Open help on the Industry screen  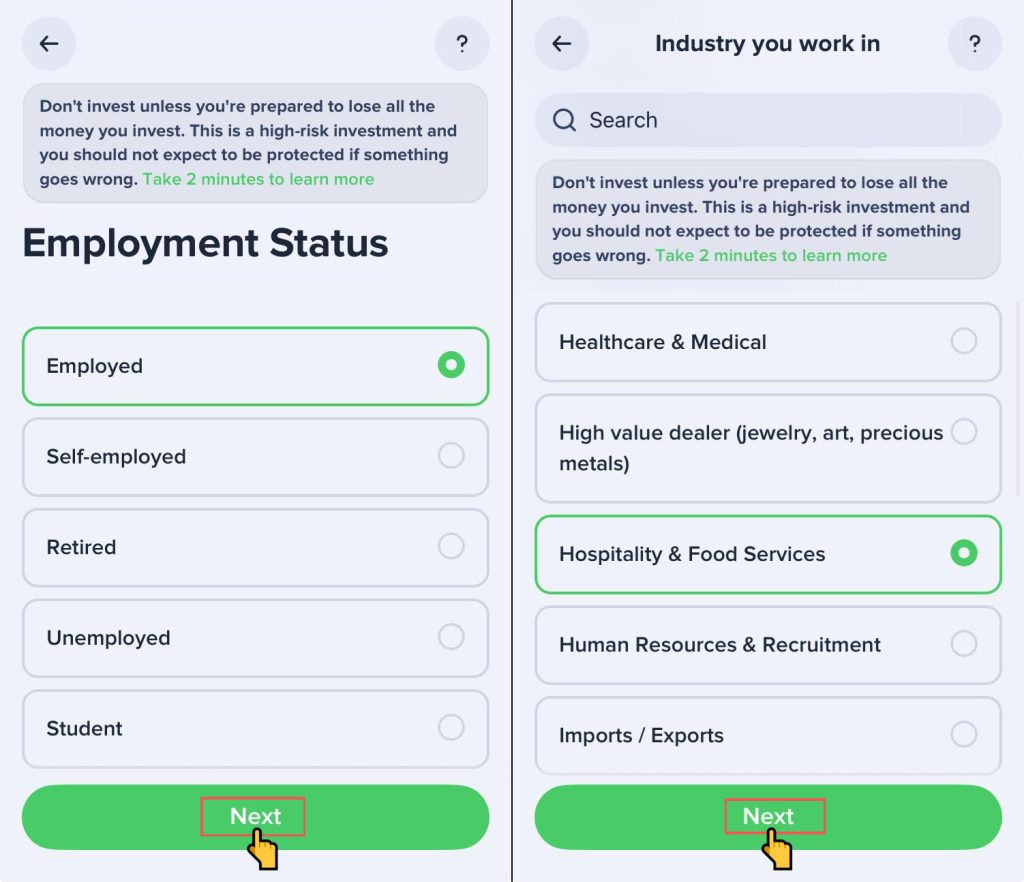point(974,44)
